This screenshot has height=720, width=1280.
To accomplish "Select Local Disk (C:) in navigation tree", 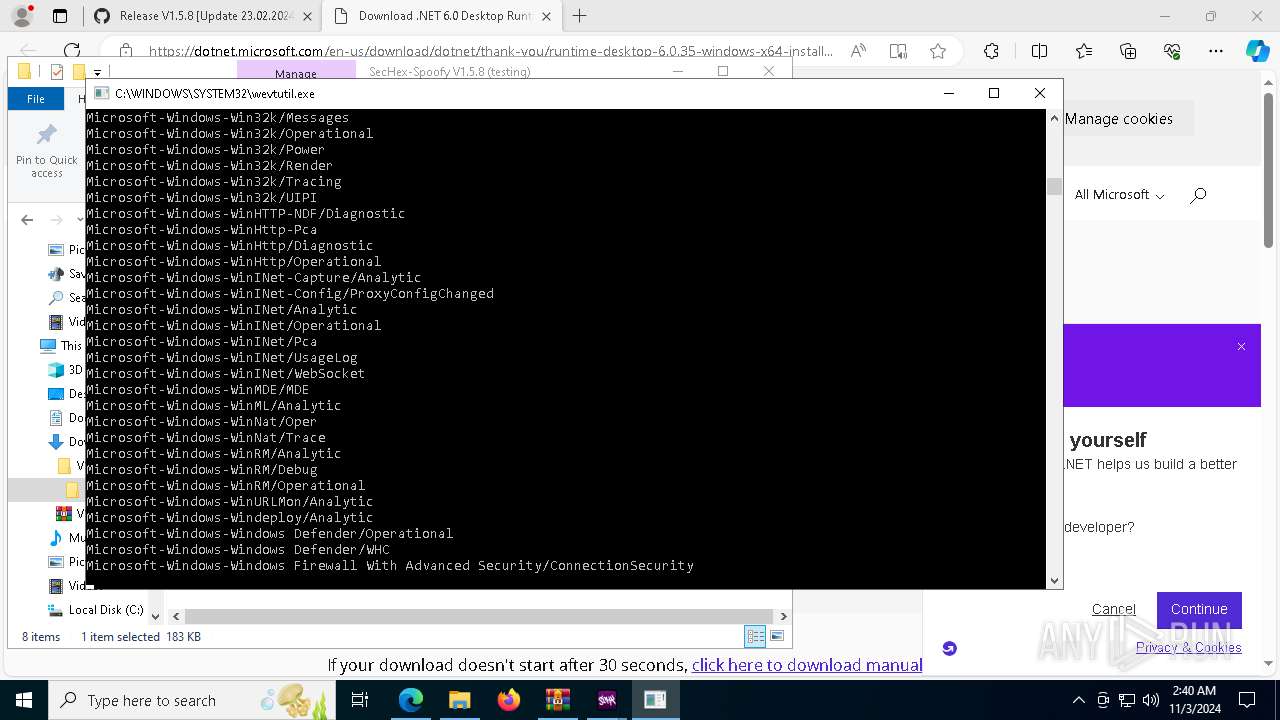I will [96, 609].
